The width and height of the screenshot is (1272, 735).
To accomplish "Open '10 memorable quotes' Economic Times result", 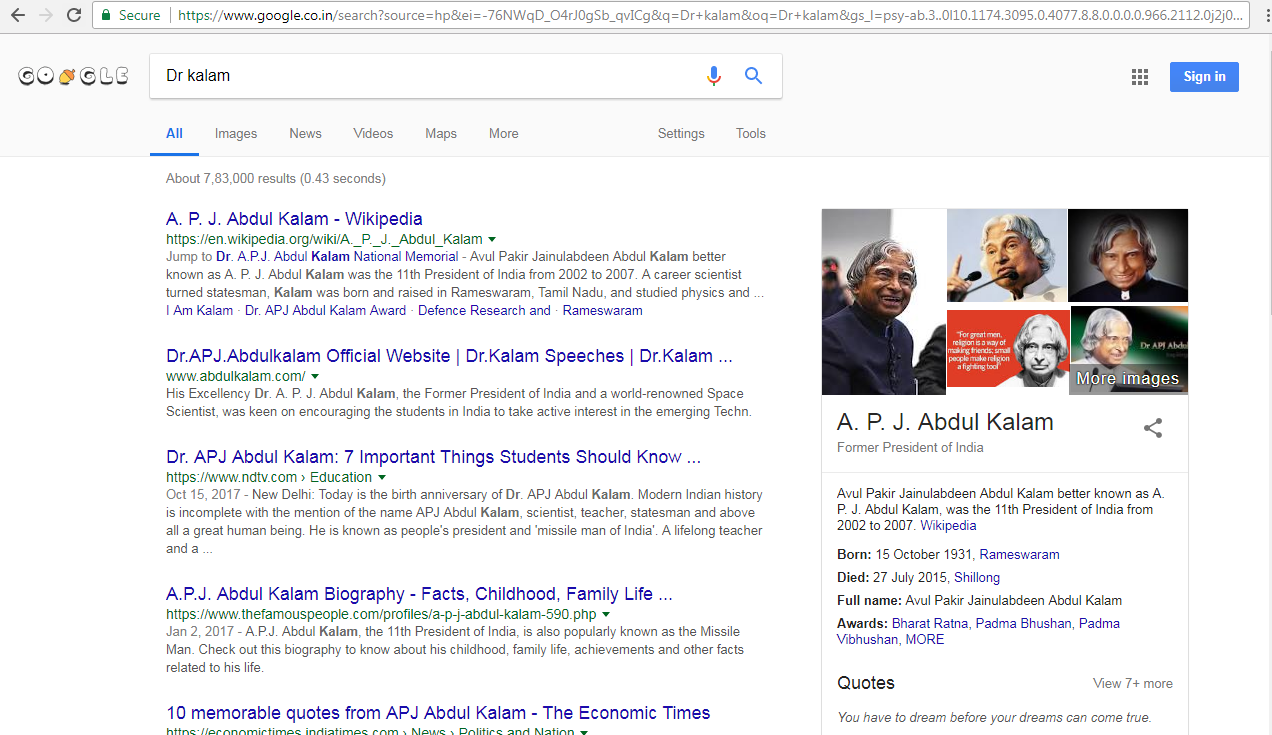I will point(438,713).
